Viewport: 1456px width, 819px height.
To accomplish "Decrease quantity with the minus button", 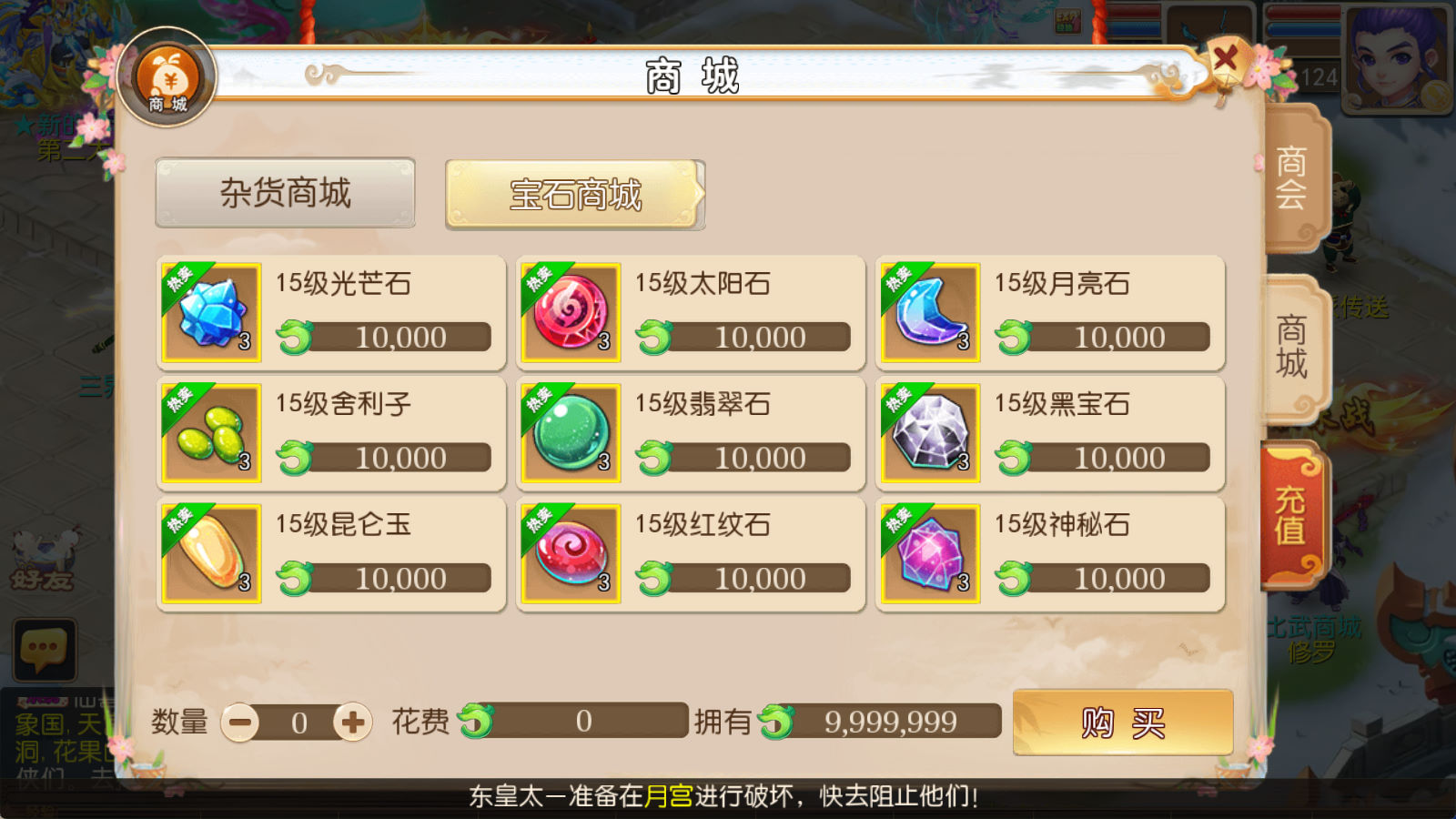I will coord(240,723).
